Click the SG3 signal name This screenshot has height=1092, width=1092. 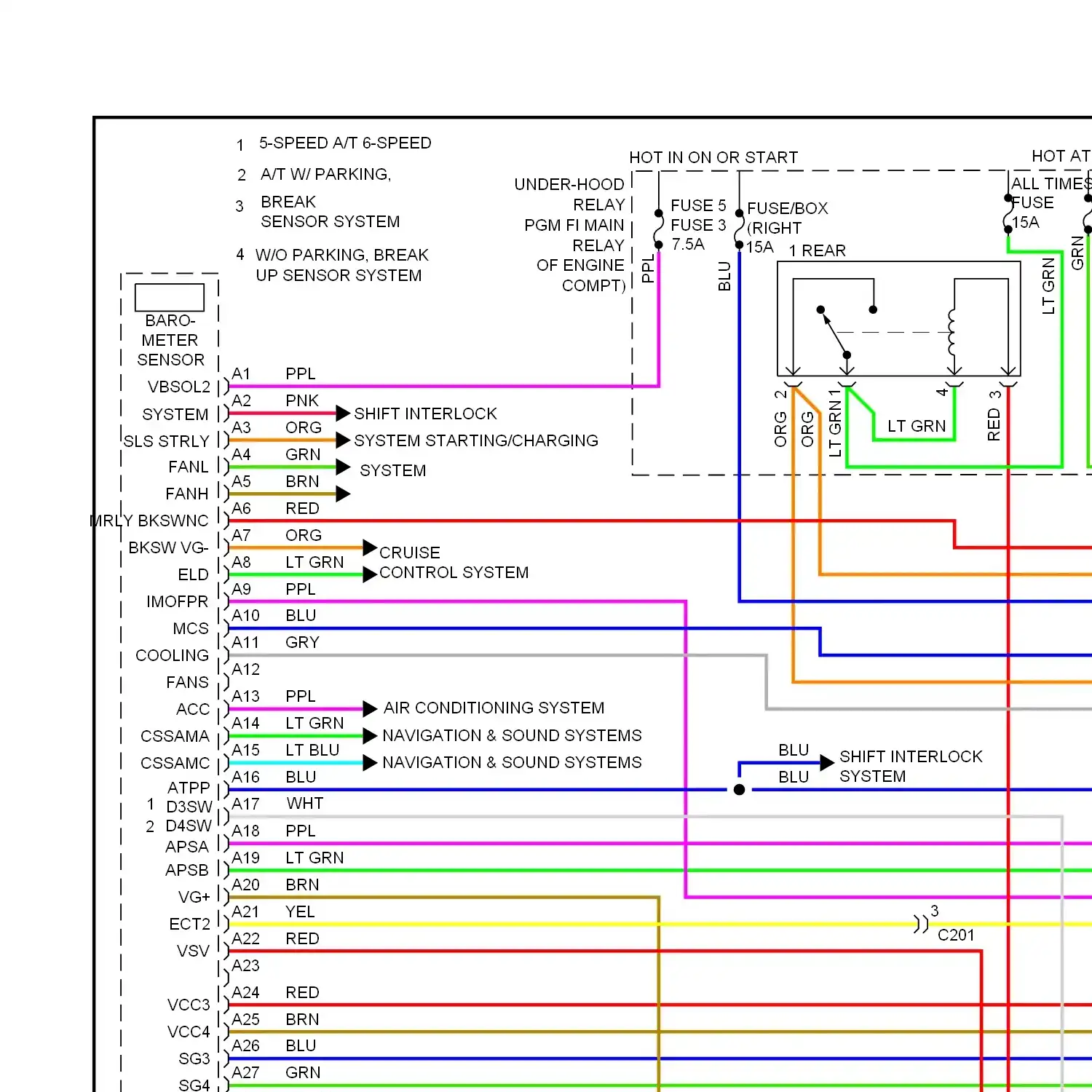[x=194, y=1059]
